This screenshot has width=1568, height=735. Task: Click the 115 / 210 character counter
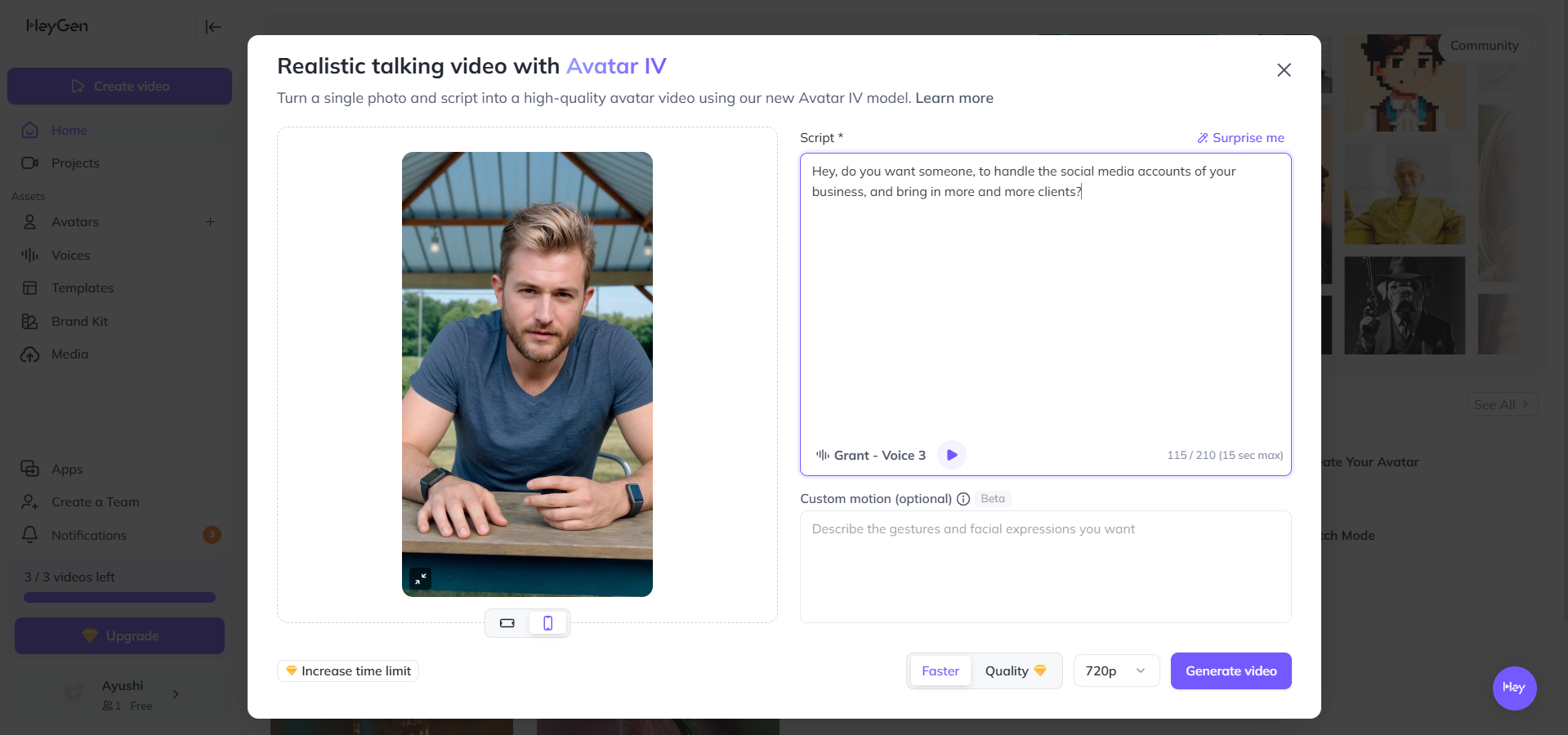pos(1225,456)
